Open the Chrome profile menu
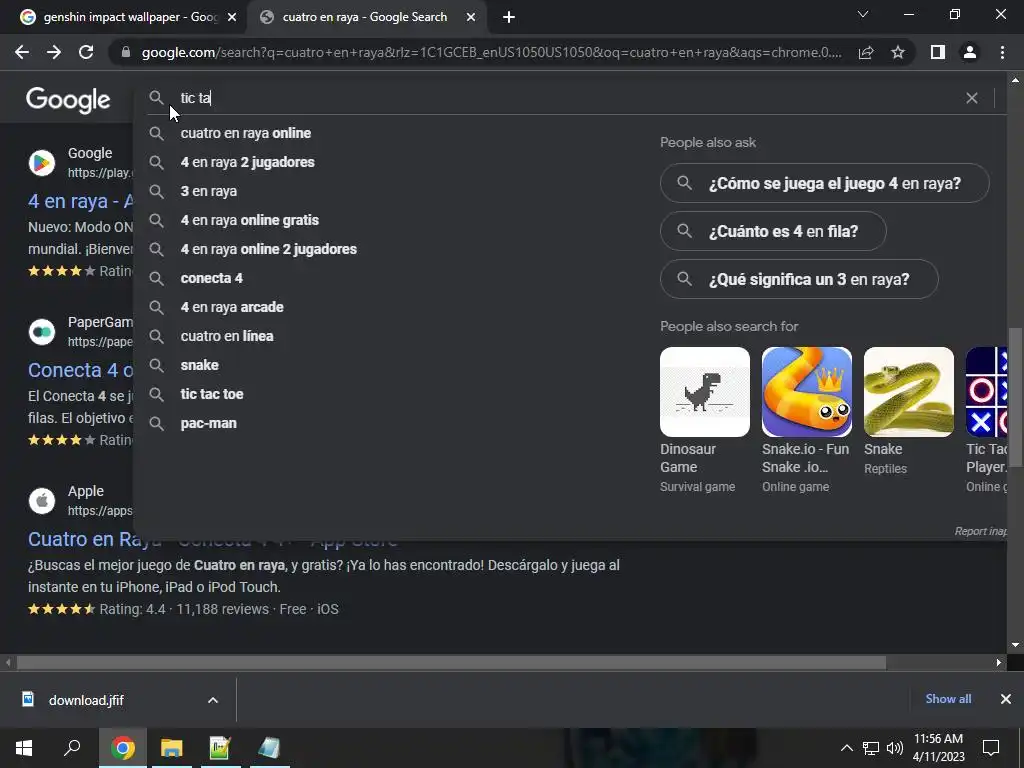The height and width of the screenshot is (768, 1024). coord(970,52)
